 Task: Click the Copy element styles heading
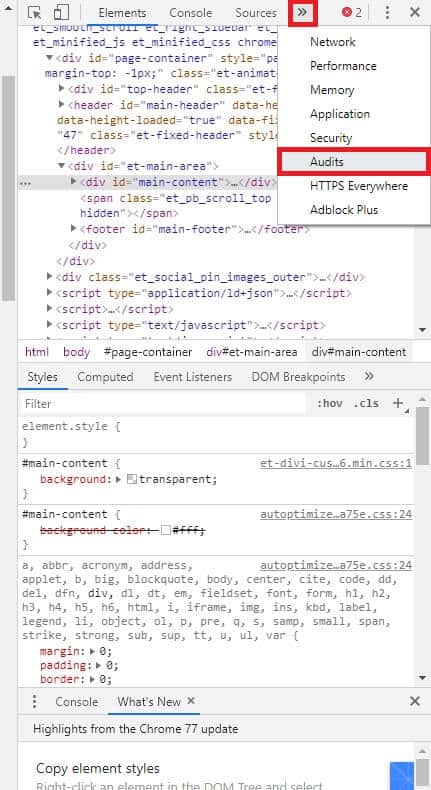98,768
